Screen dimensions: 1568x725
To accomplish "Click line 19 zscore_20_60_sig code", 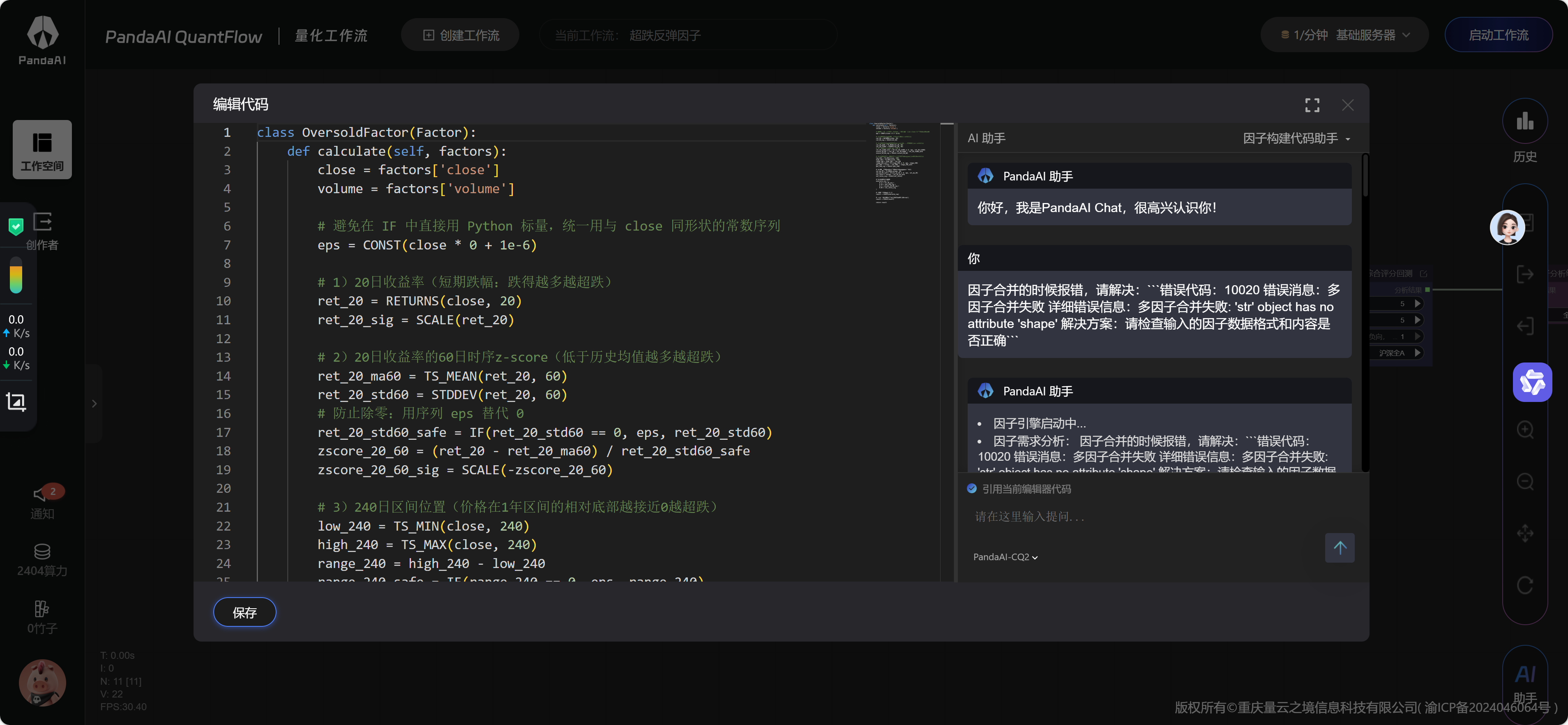I will (465, 470).
